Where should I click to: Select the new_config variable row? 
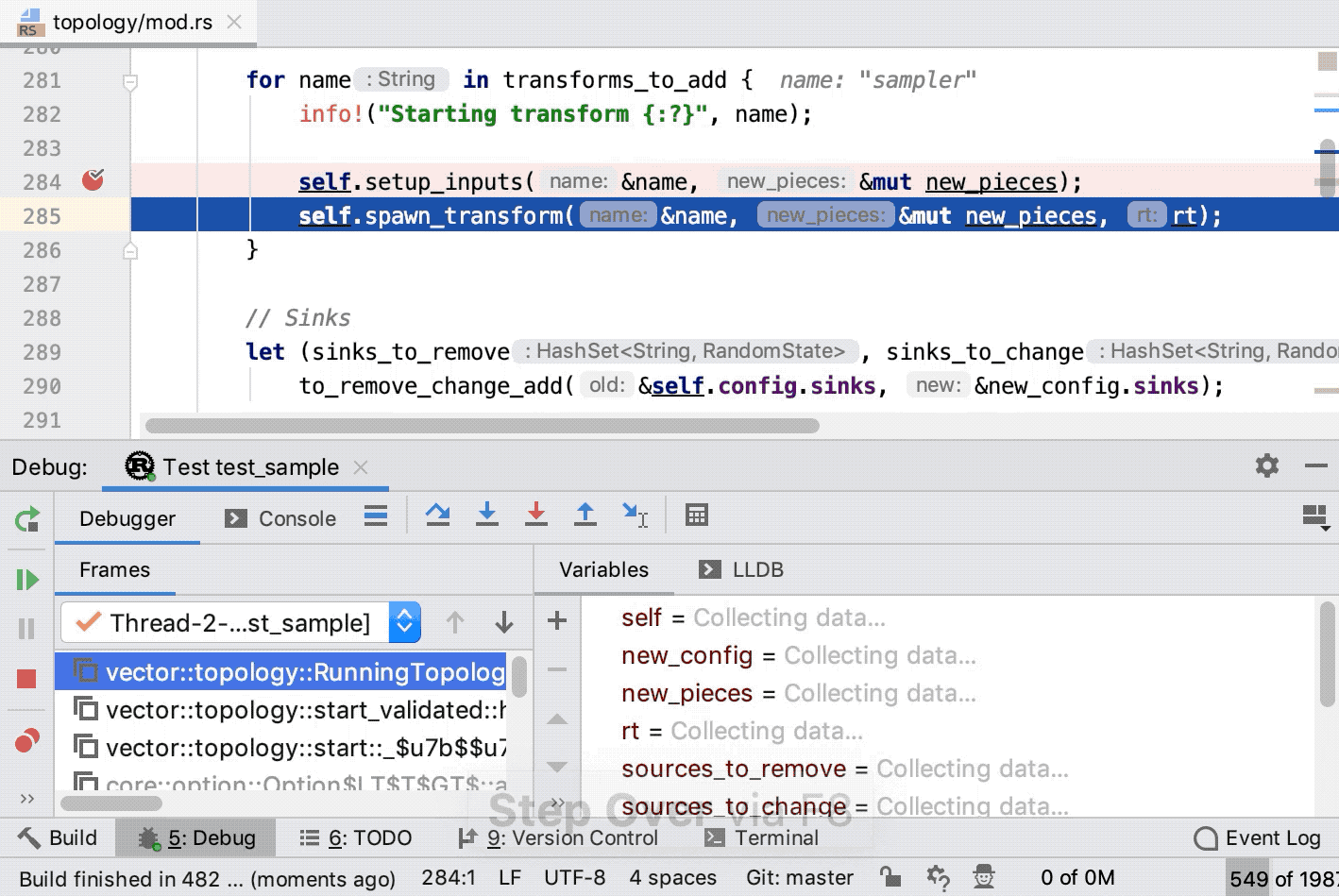click(947, 655)
